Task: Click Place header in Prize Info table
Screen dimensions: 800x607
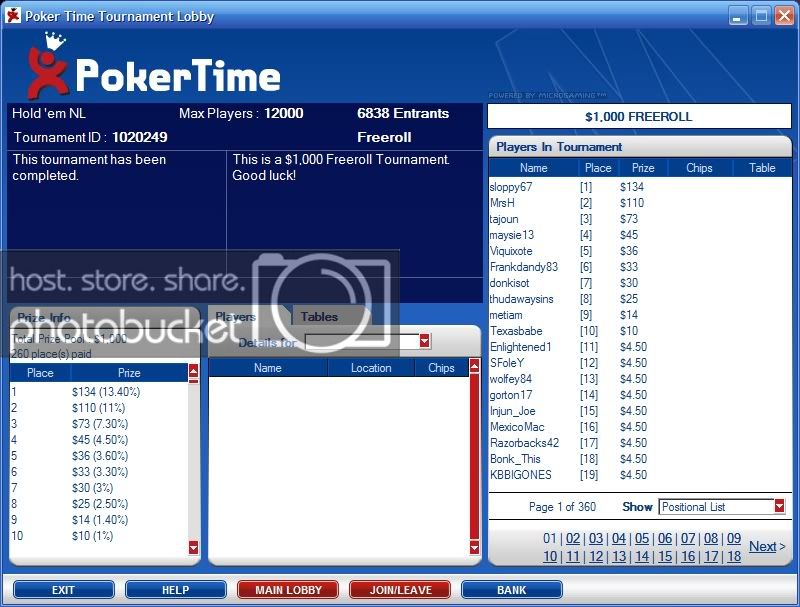Action: coord(40,373)
